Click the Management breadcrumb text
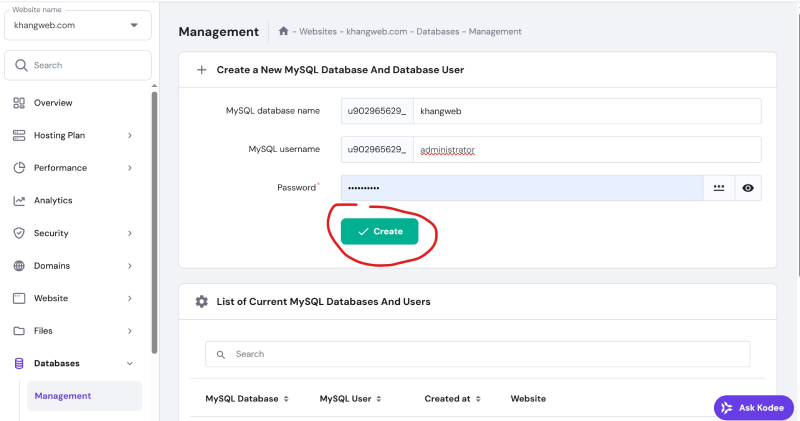800x421 pixels. point(495,32)
